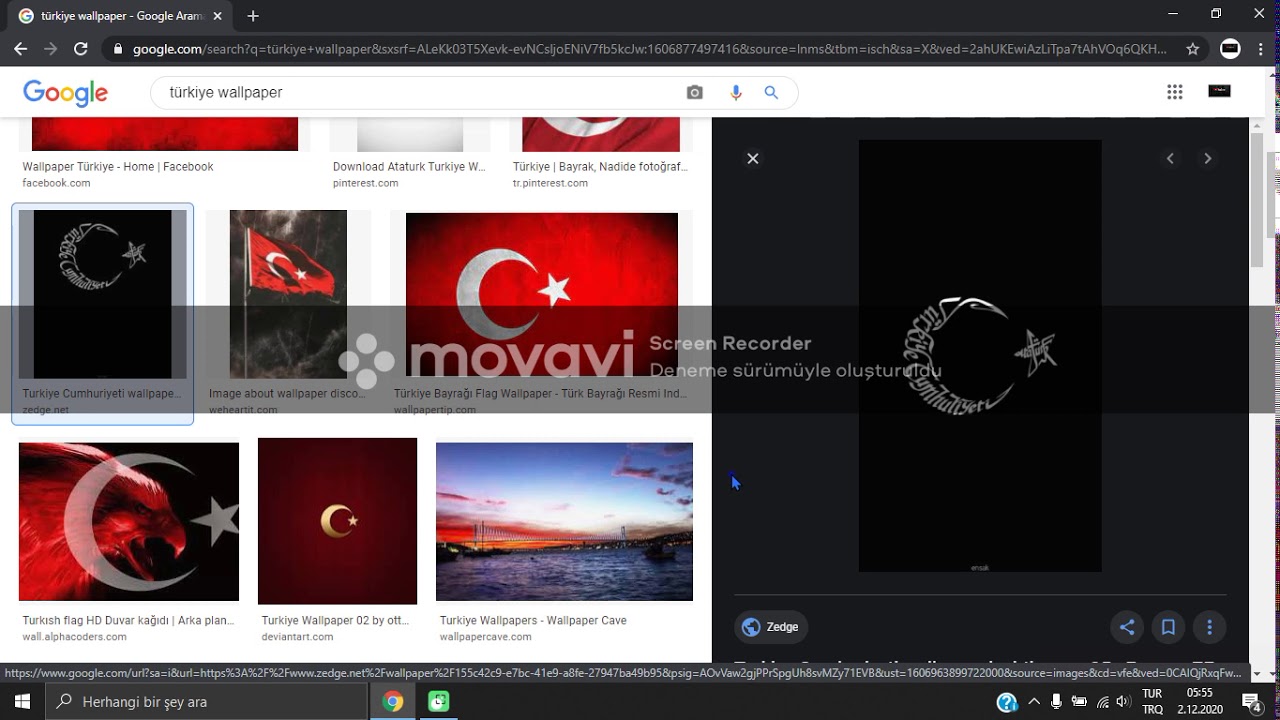Switch TUR TRQ input language
Screen dimensions: 1280x720
point(1152,702)
